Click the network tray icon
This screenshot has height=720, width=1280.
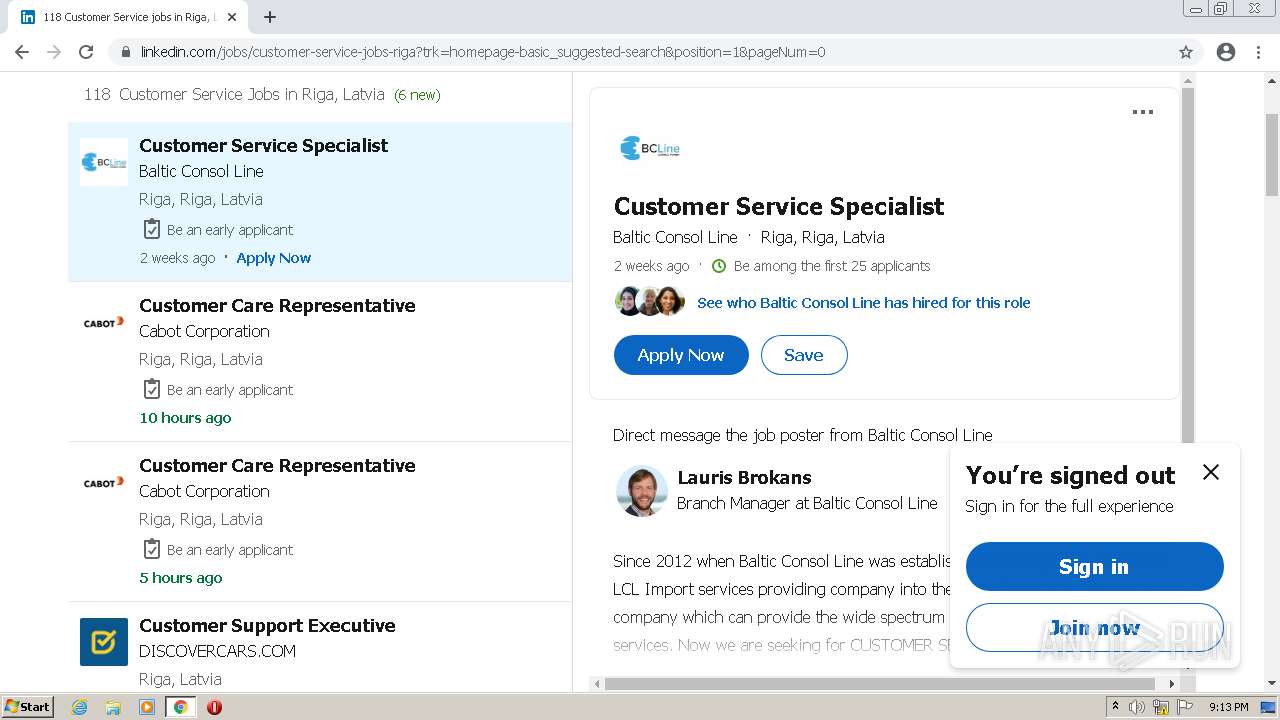[x=1161, y=707]
